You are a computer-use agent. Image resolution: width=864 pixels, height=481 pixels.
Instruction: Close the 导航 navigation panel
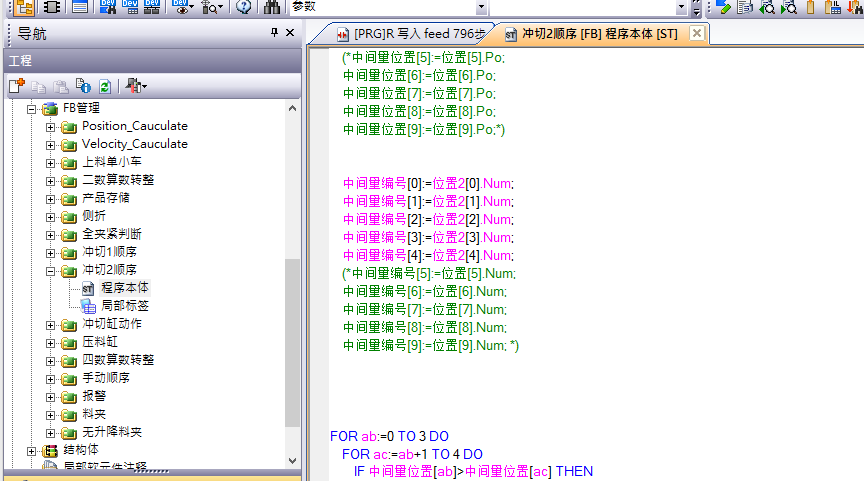(290, 33)
